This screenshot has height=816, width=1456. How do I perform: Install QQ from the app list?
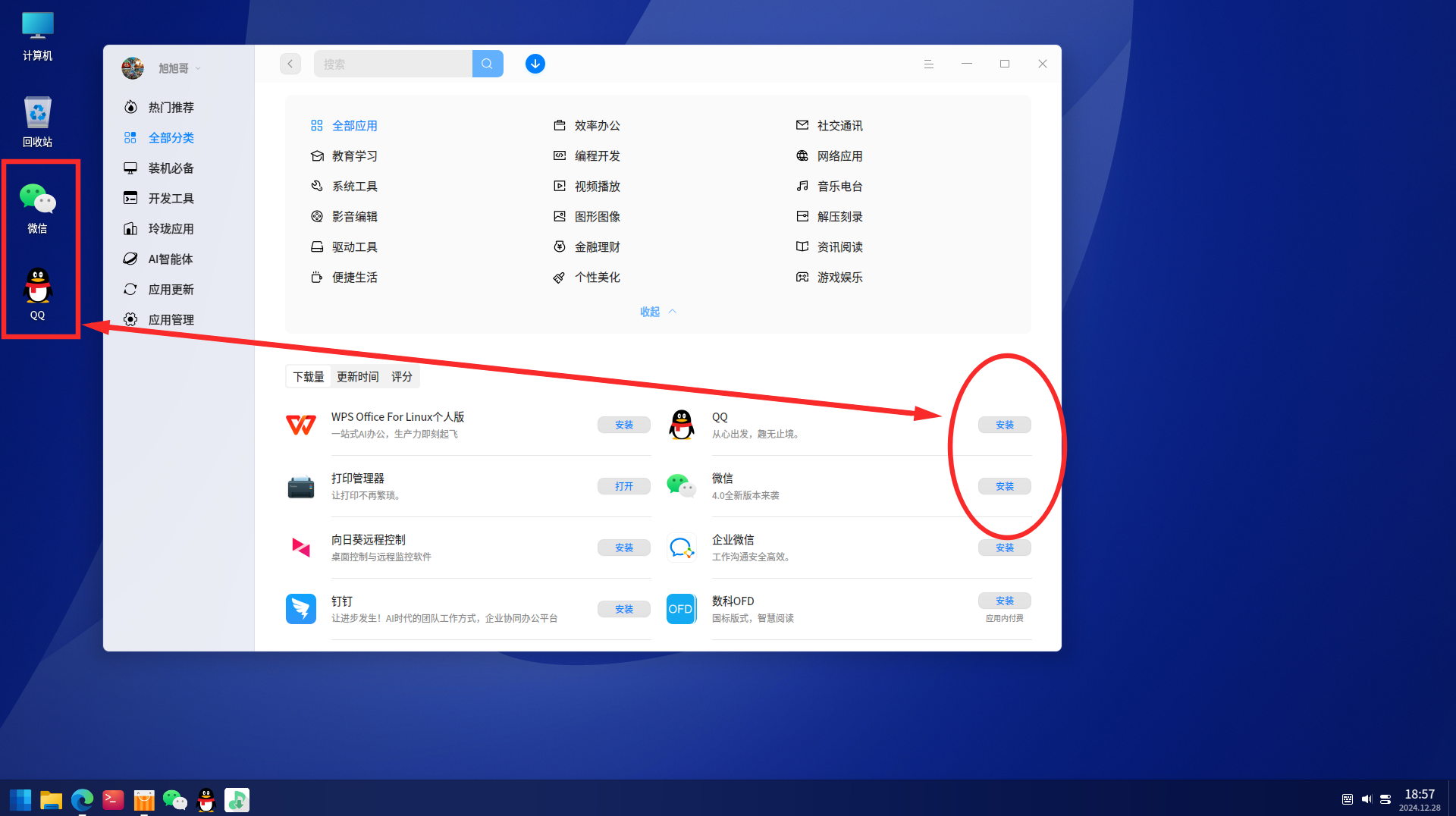[x=1005, y=425]
